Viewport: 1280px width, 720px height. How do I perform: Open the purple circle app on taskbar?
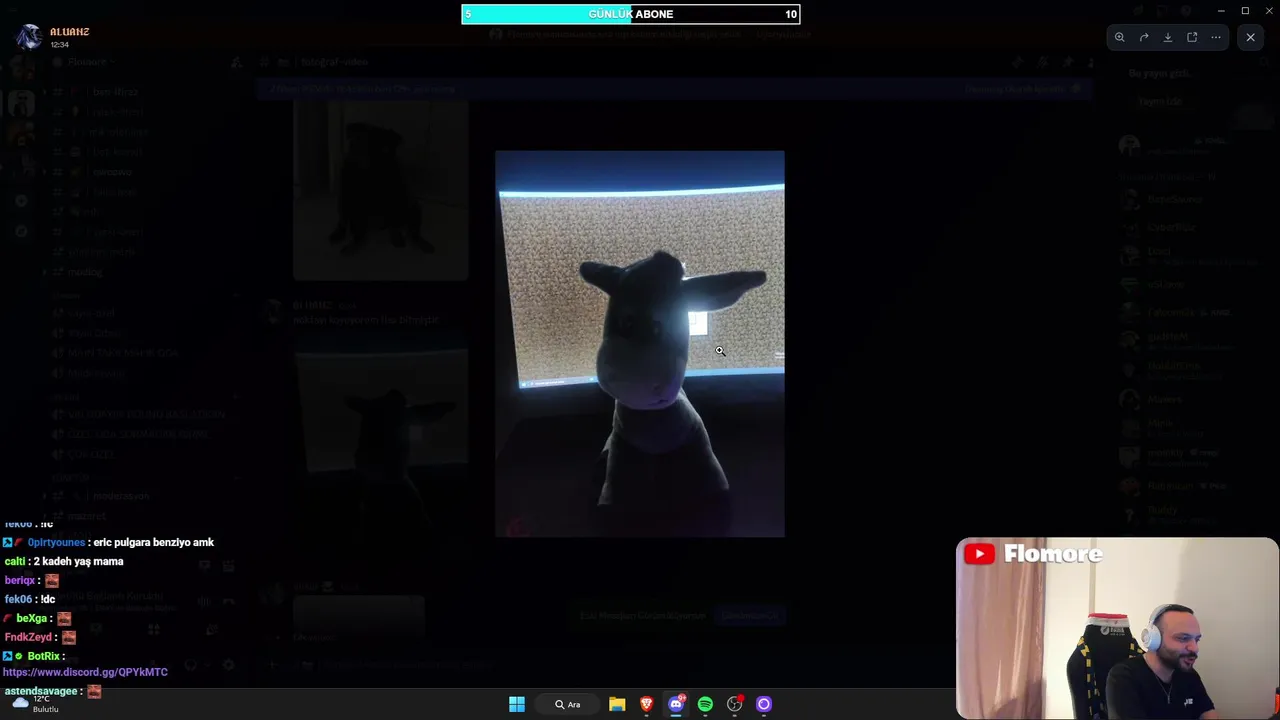764,704
